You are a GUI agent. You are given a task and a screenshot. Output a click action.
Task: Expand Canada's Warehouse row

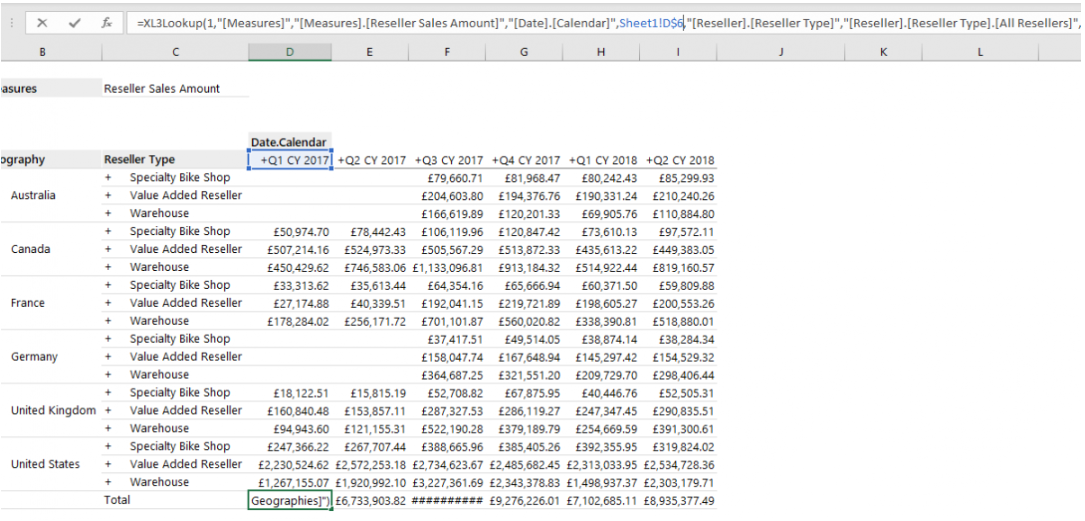point(107,268)
